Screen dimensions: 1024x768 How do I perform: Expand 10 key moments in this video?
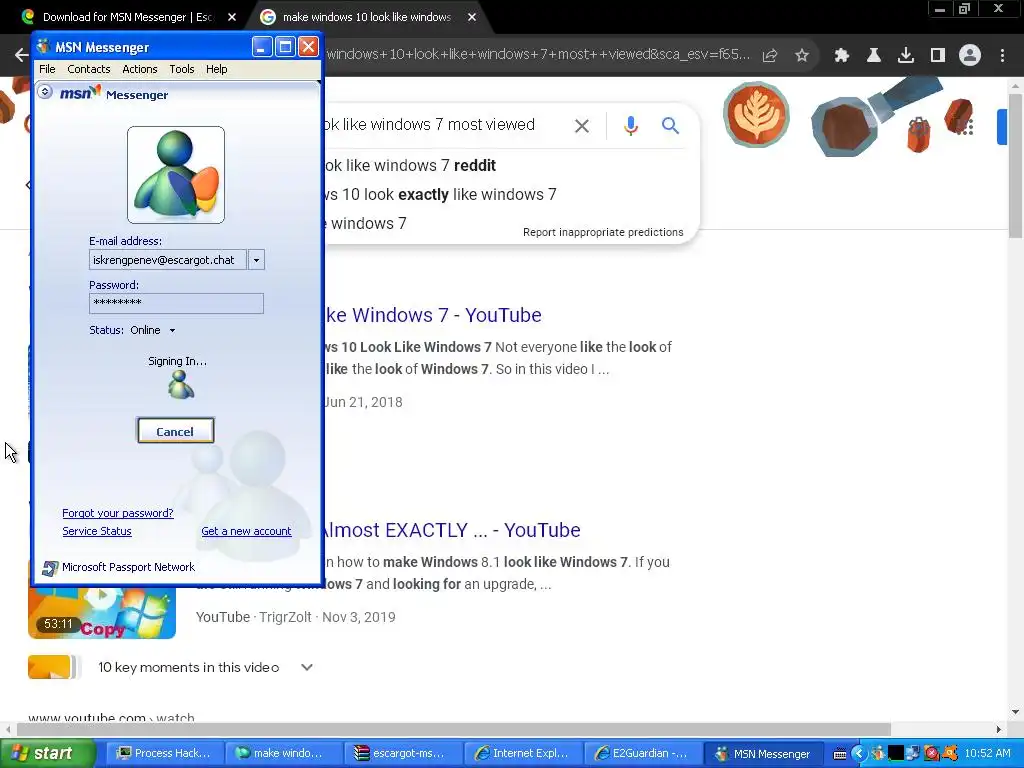click(306, 667)
